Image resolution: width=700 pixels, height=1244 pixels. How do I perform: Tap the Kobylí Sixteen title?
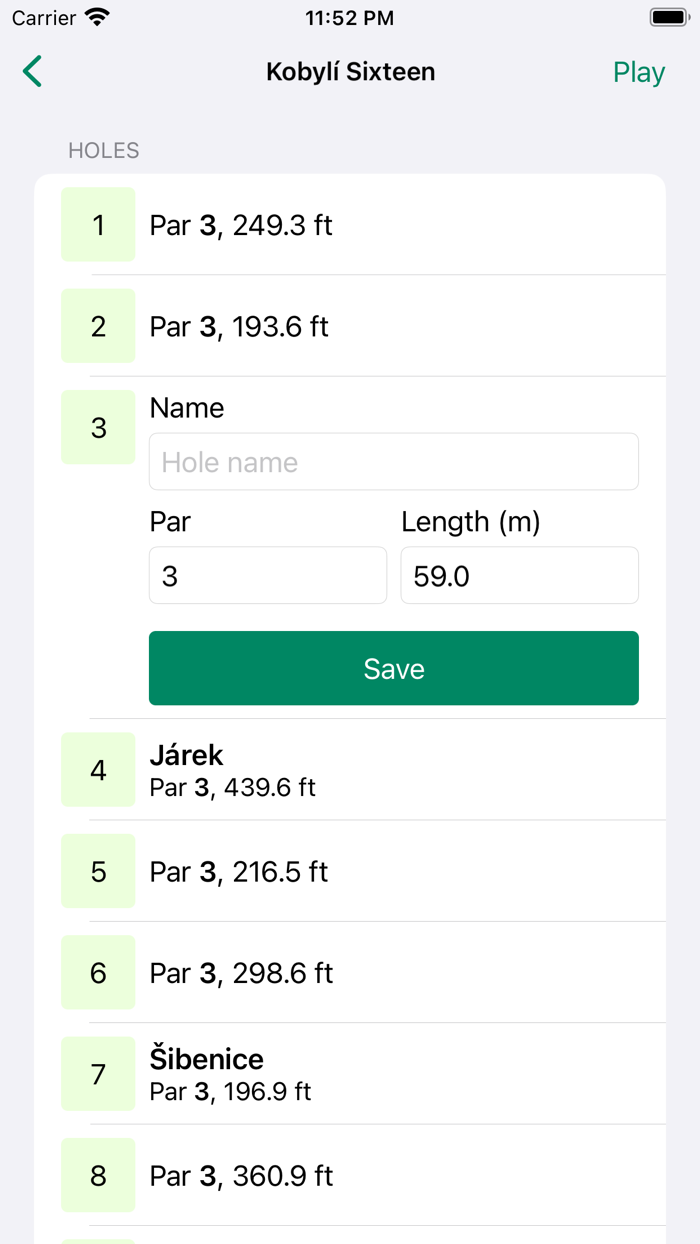350,71
